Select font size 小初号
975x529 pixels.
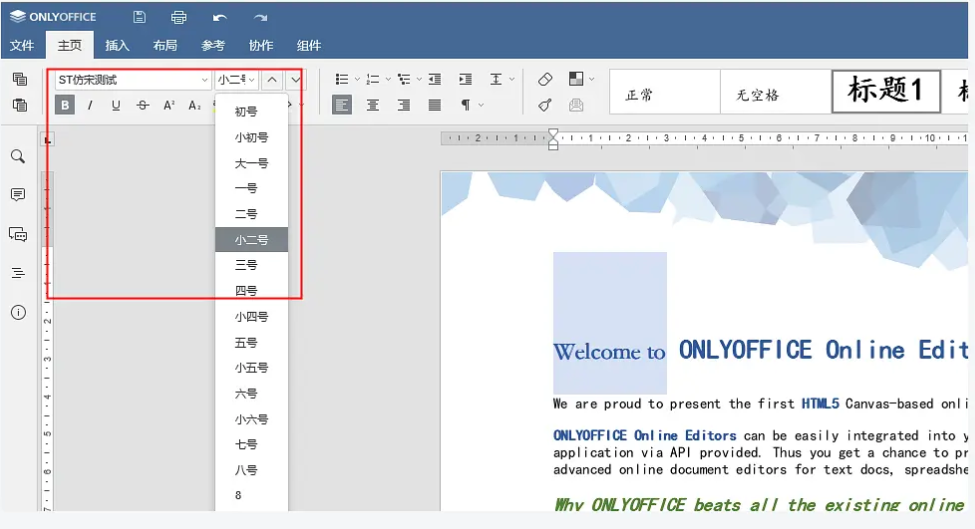251,137
